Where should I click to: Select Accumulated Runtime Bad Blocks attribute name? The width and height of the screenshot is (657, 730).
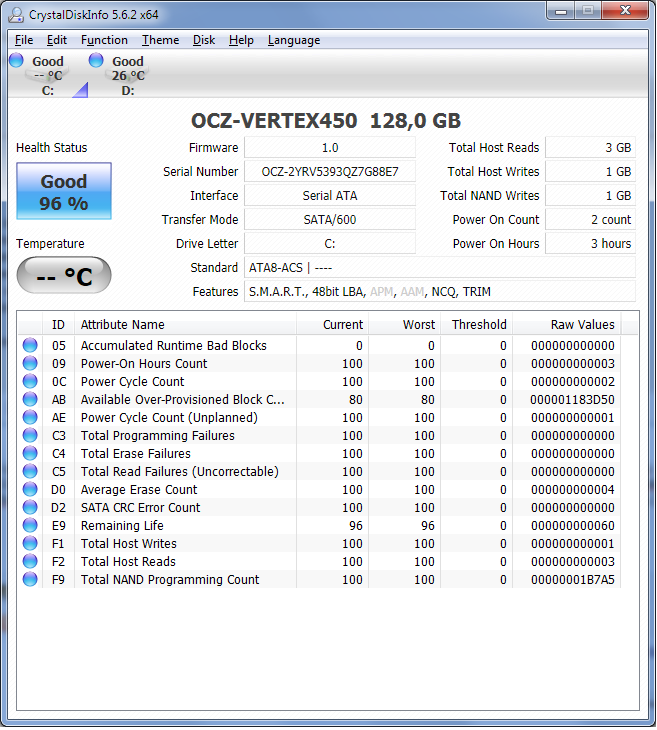tap(174, 345)
